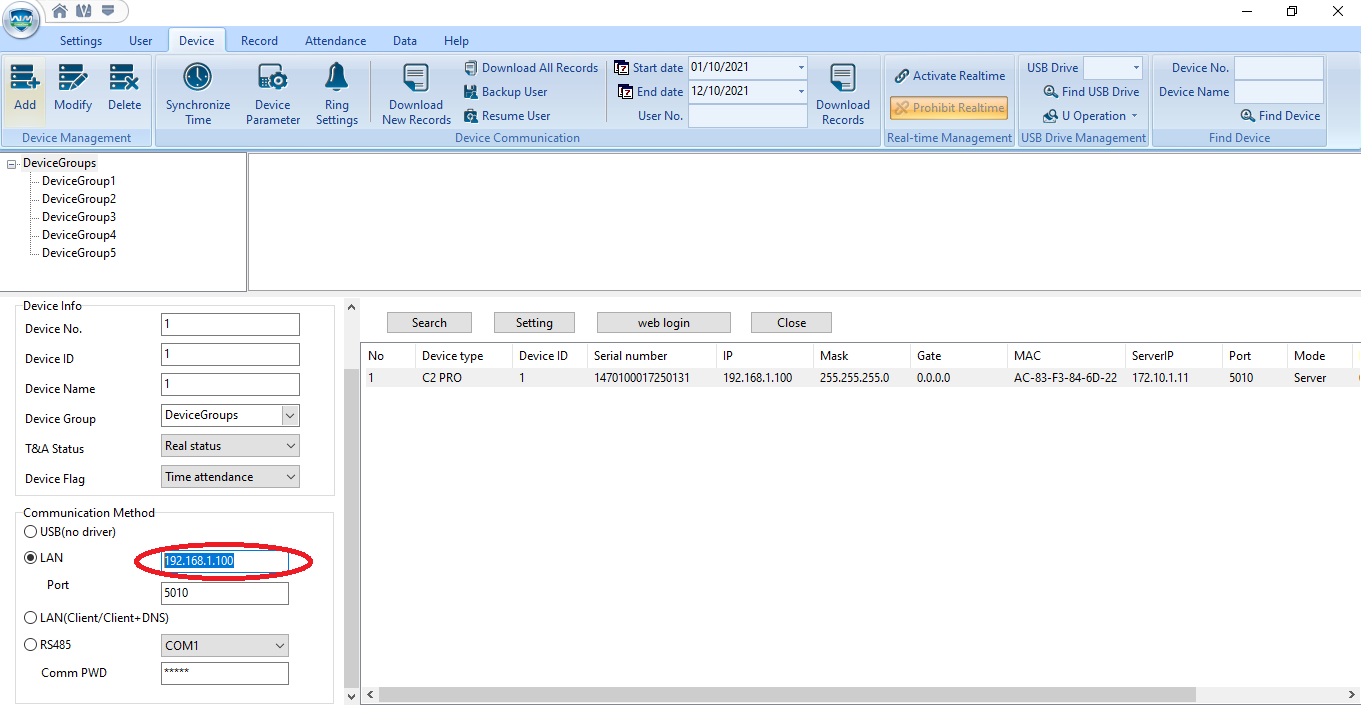This screenshot has width=1361, height=705.
Task: Click the home icon in title bar
Action: pos(60,11)
